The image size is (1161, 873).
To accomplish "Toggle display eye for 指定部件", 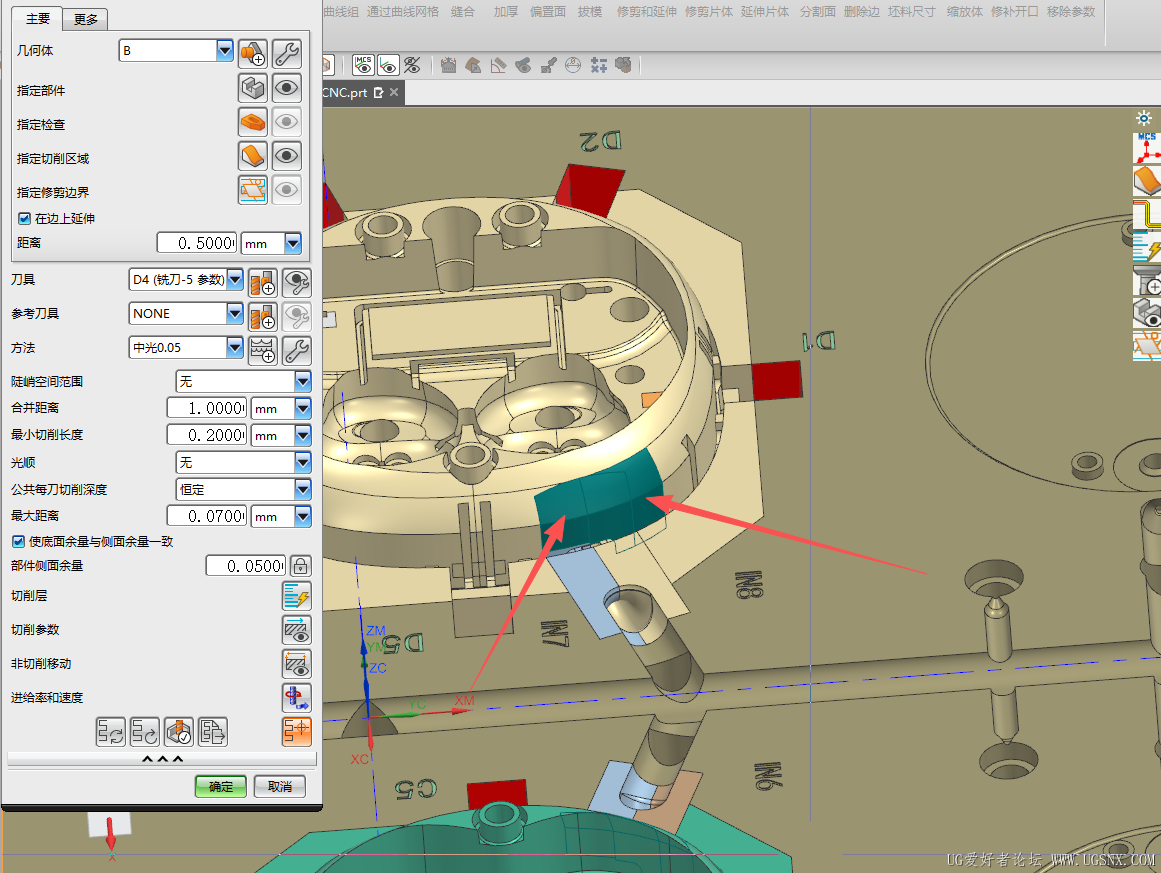I will (287, 88).
